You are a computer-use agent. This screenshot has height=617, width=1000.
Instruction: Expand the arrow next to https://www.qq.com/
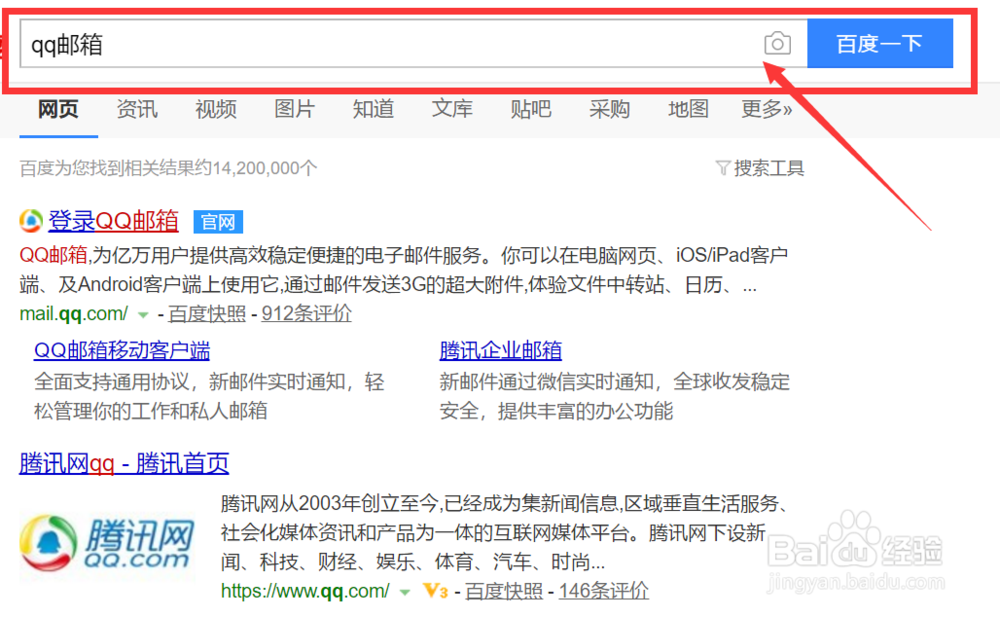[404, 592]
